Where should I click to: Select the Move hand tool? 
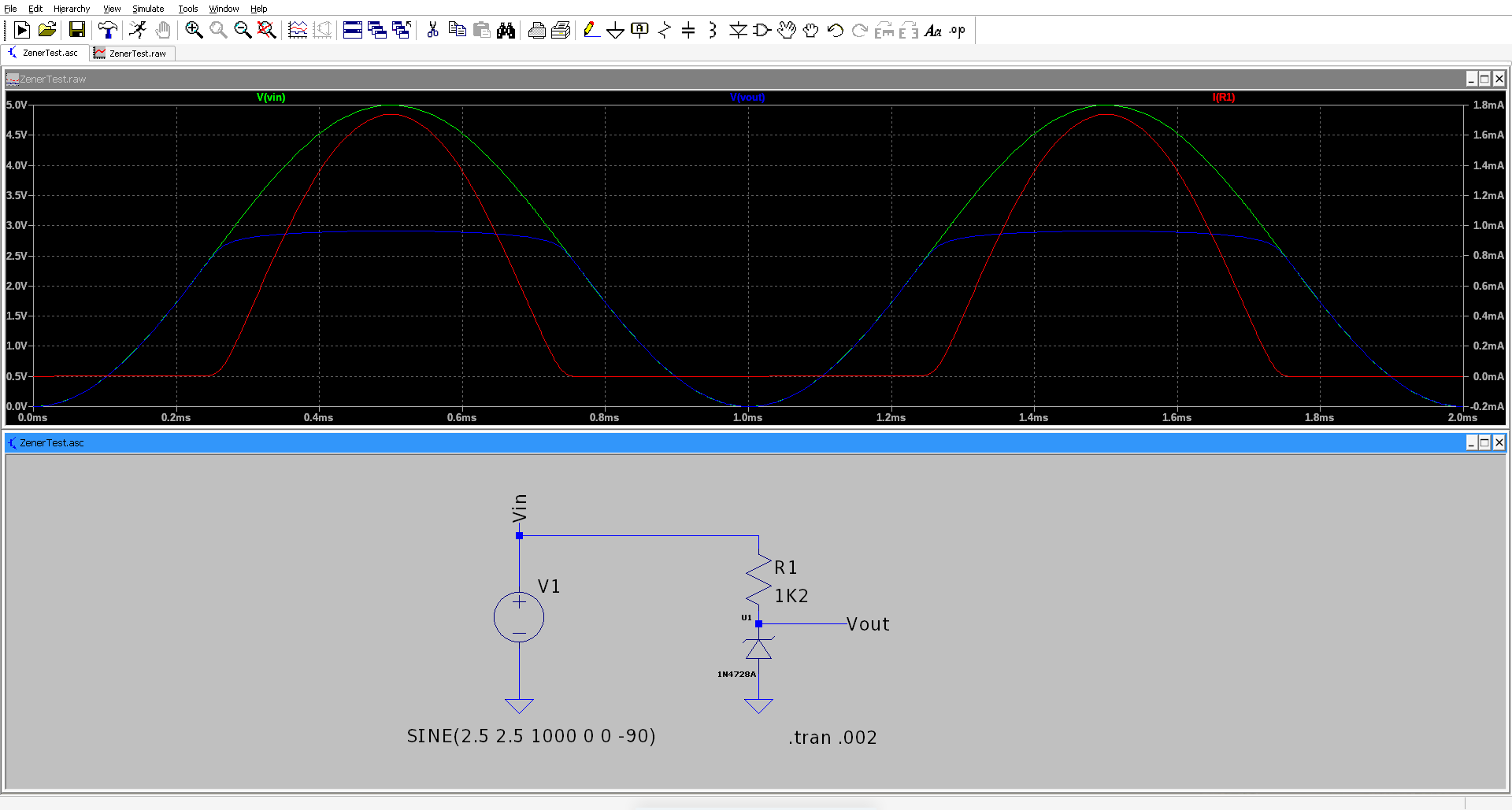(x=787, y=30)
